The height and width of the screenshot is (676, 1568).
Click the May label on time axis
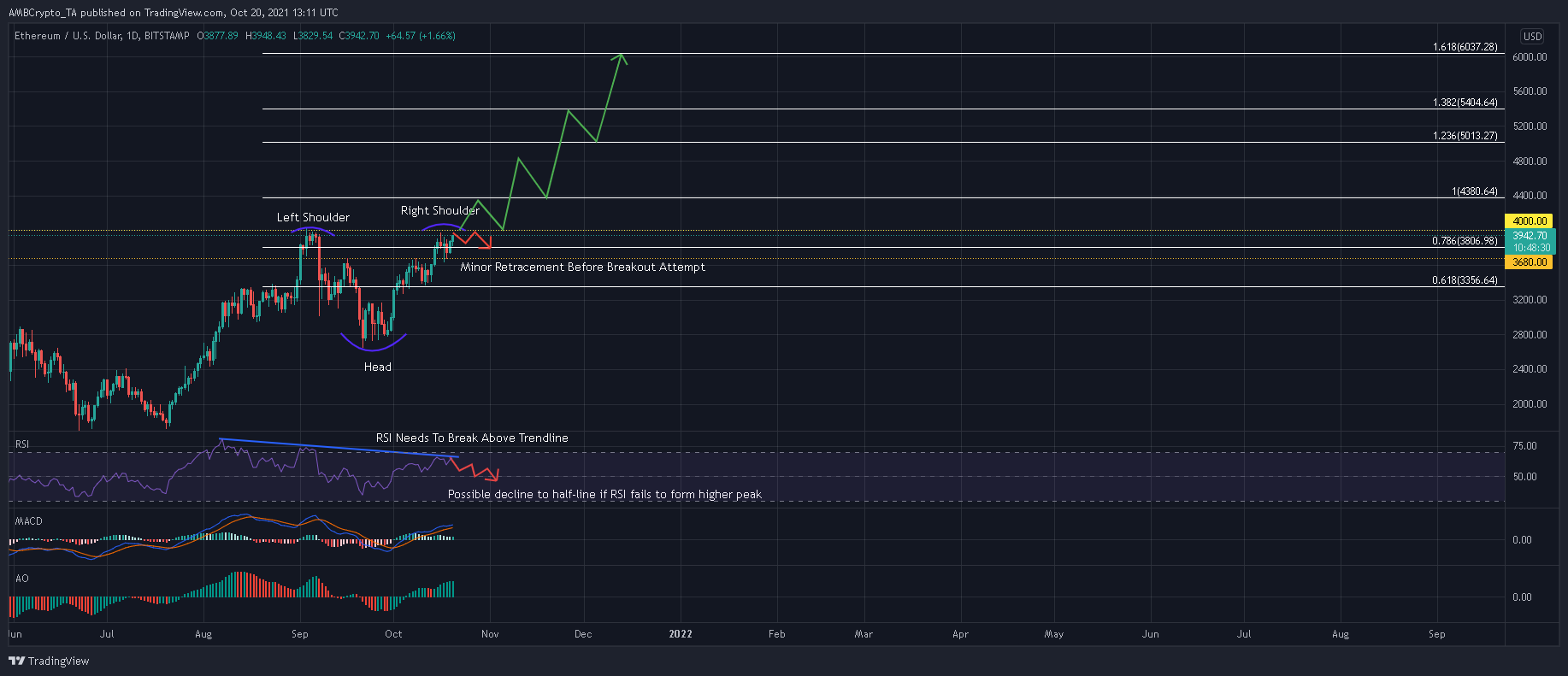click(1053, 634)
